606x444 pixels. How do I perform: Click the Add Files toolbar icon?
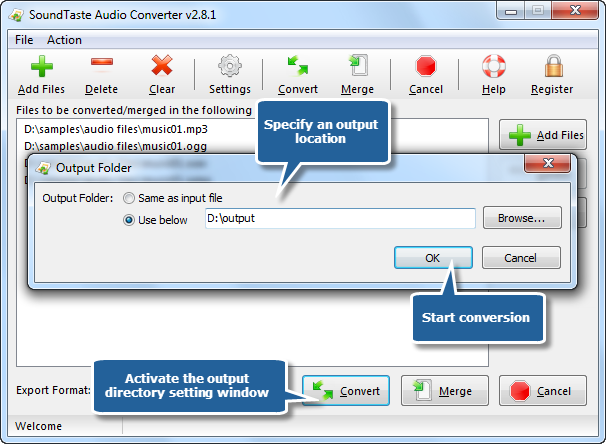coord(41,66)
